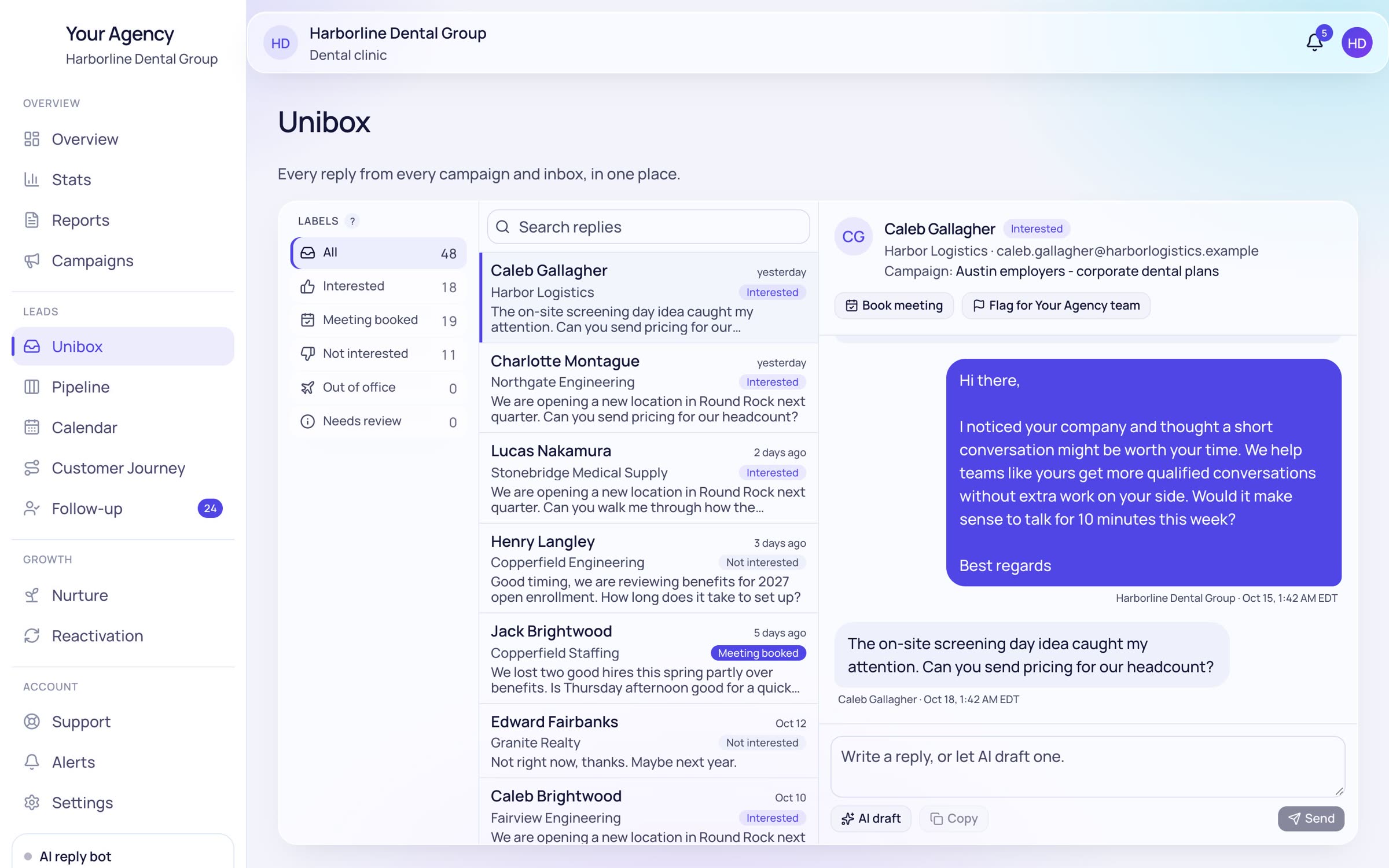Filter by Meeting booked label

[379, 320]
